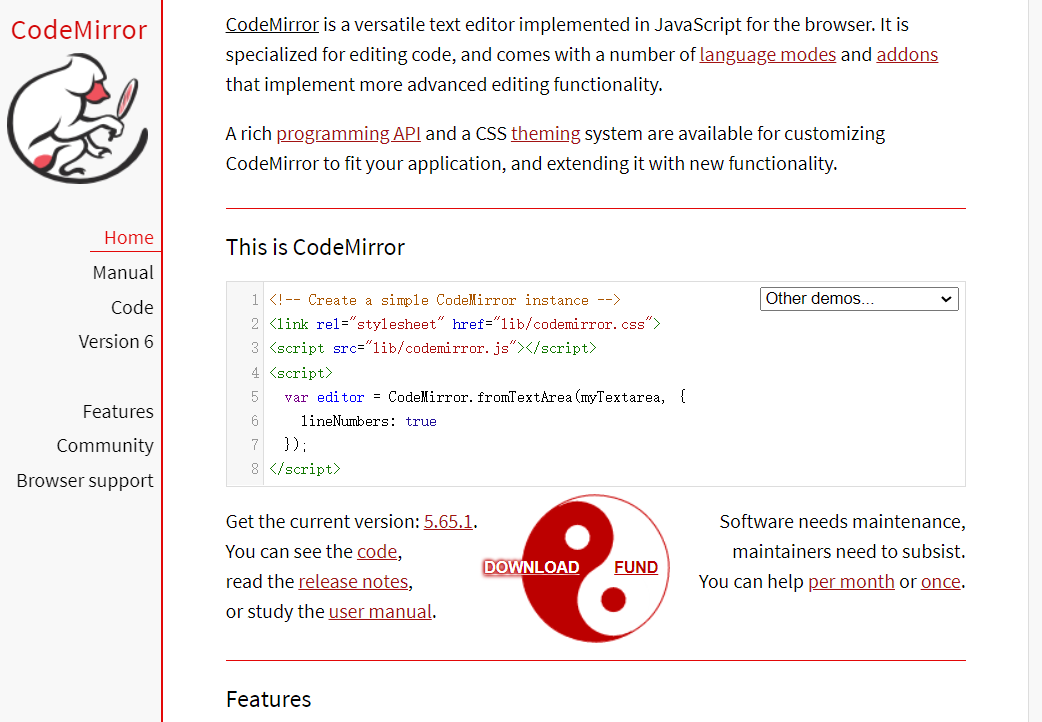The image size is (1042, 722).
Task: Click the CodeMirror monkey logo image
Action: 78,119
